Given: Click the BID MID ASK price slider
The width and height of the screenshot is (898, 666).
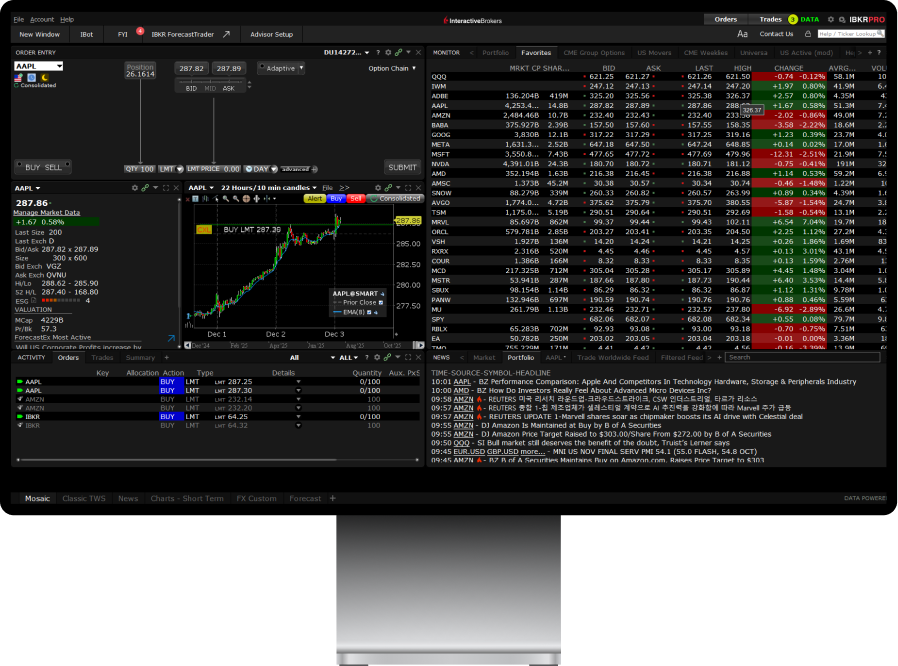Looking at the screenshot, I should pos(210,85).
